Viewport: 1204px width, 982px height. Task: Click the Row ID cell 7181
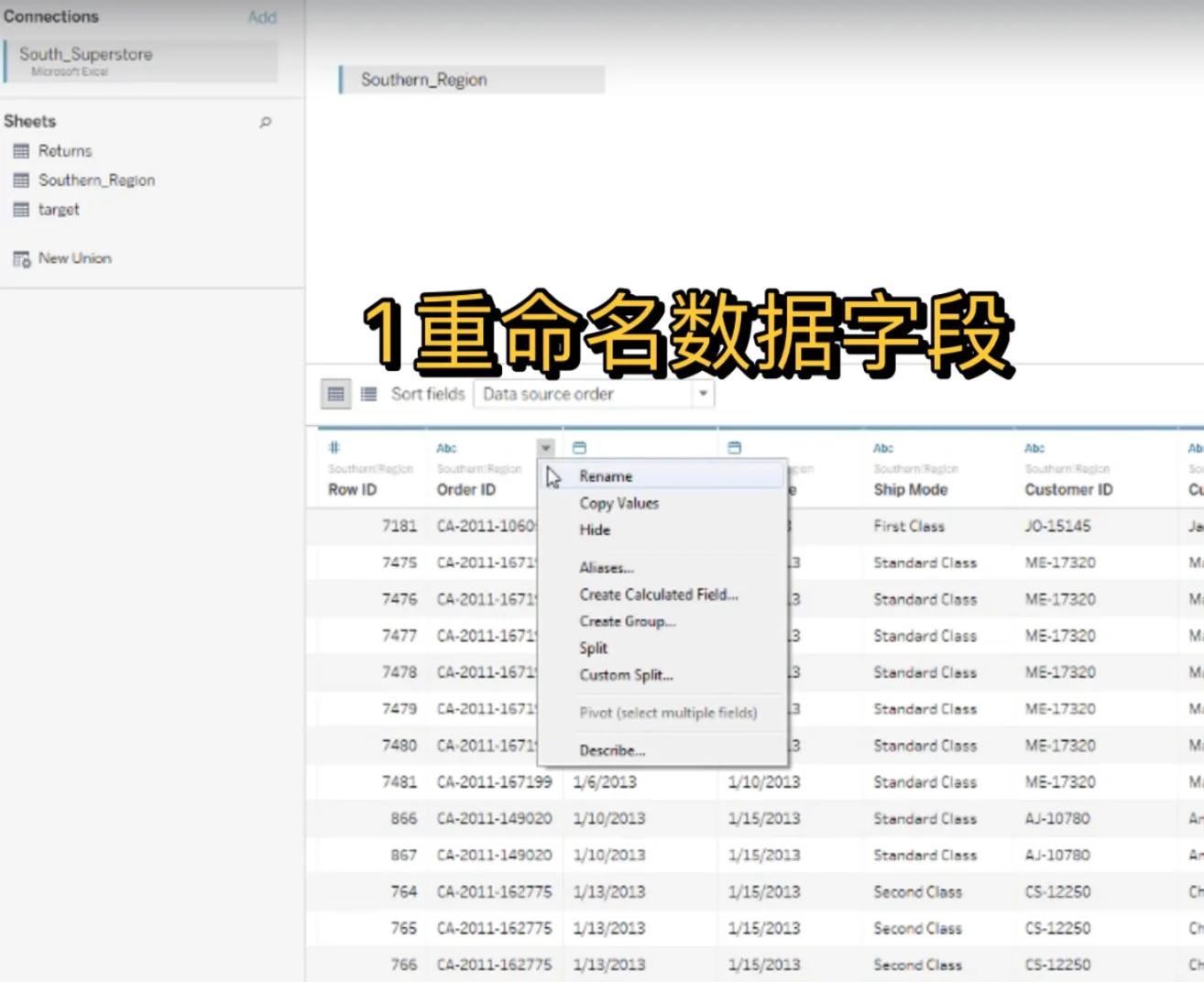[400, 527]
